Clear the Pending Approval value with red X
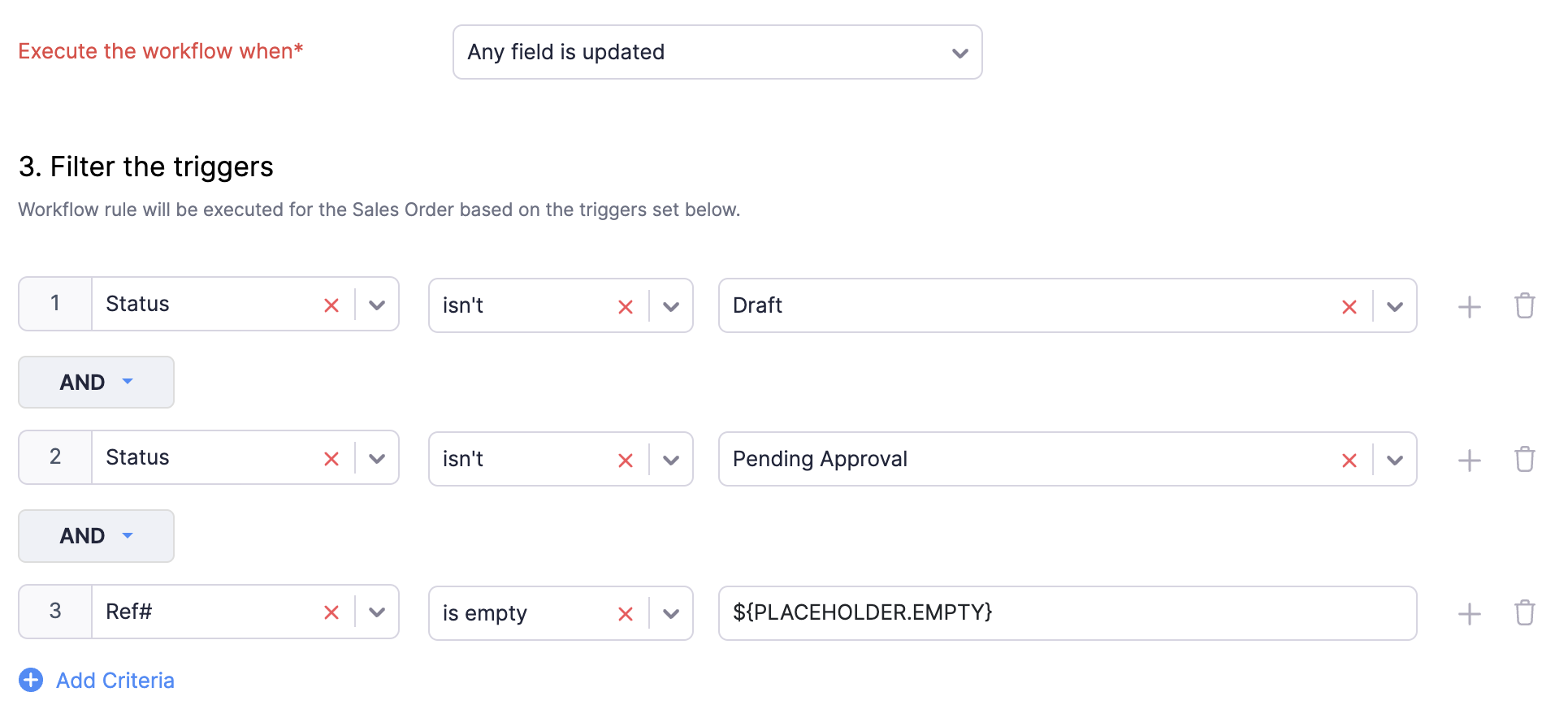Image resolution: width=1568 pixels, height=718 pixels. click(1349, 461)
